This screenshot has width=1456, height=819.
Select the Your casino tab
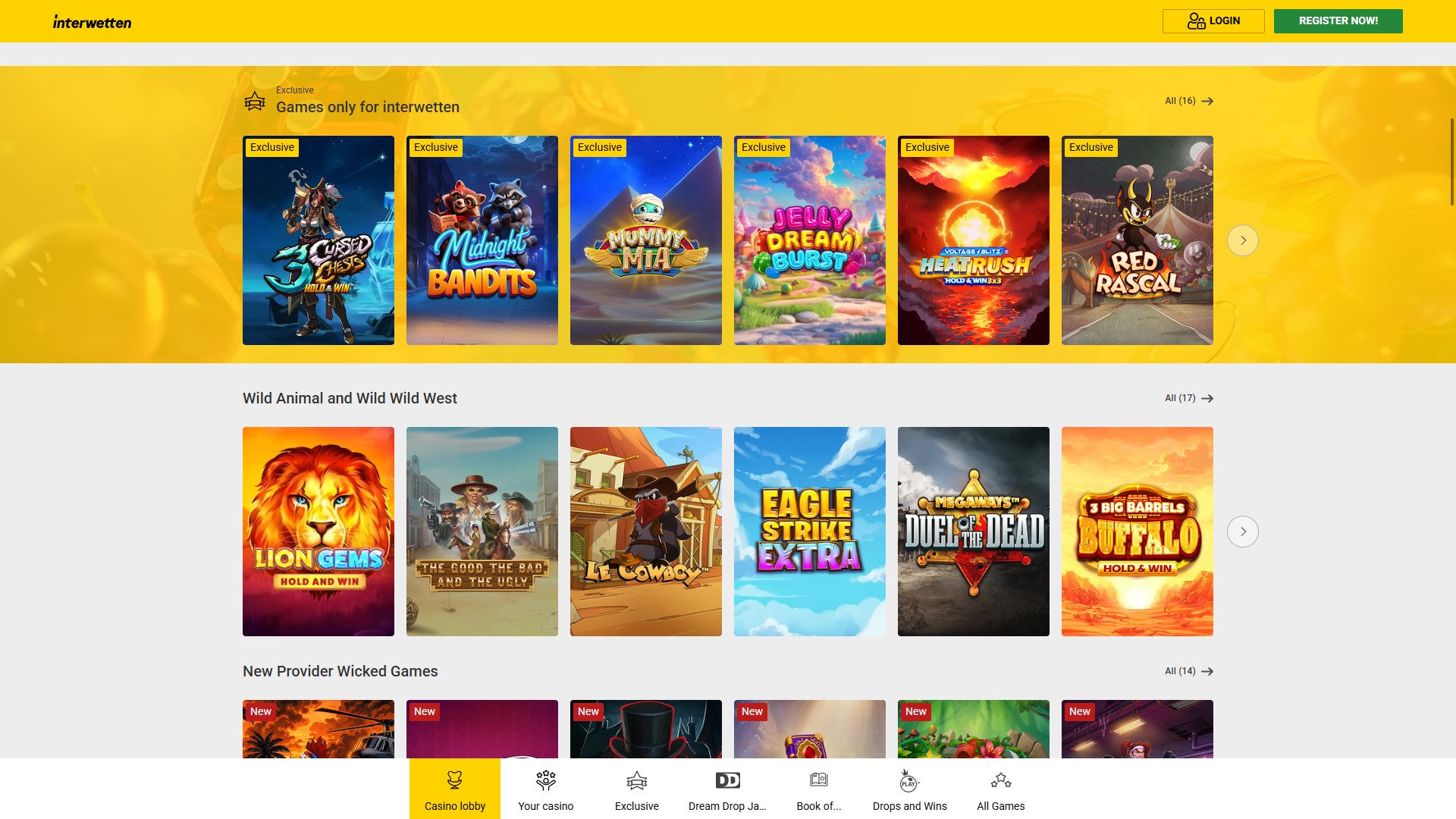[546, 789]
